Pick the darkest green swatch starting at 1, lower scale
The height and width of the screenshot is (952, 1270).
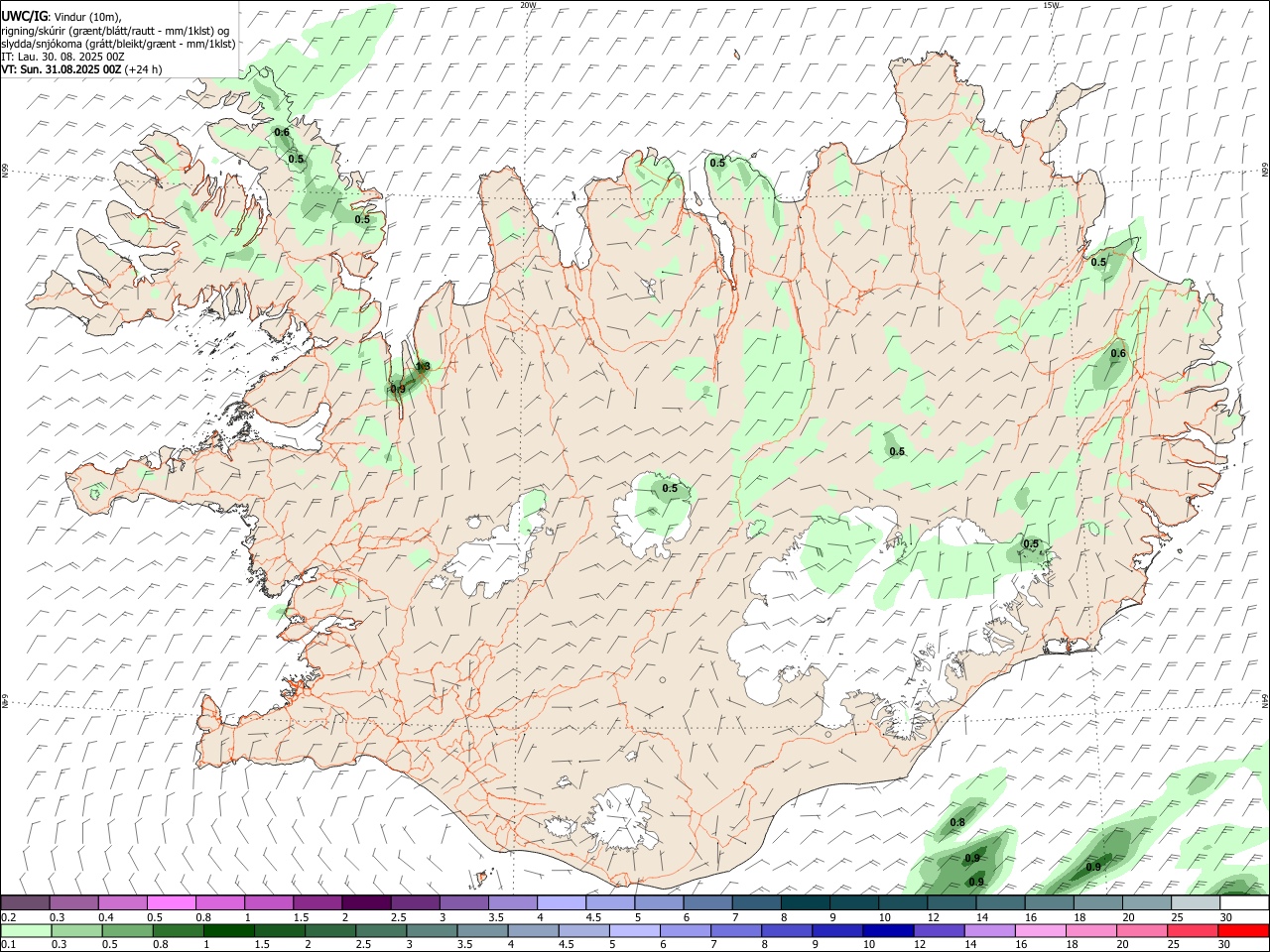pos(228,930)
